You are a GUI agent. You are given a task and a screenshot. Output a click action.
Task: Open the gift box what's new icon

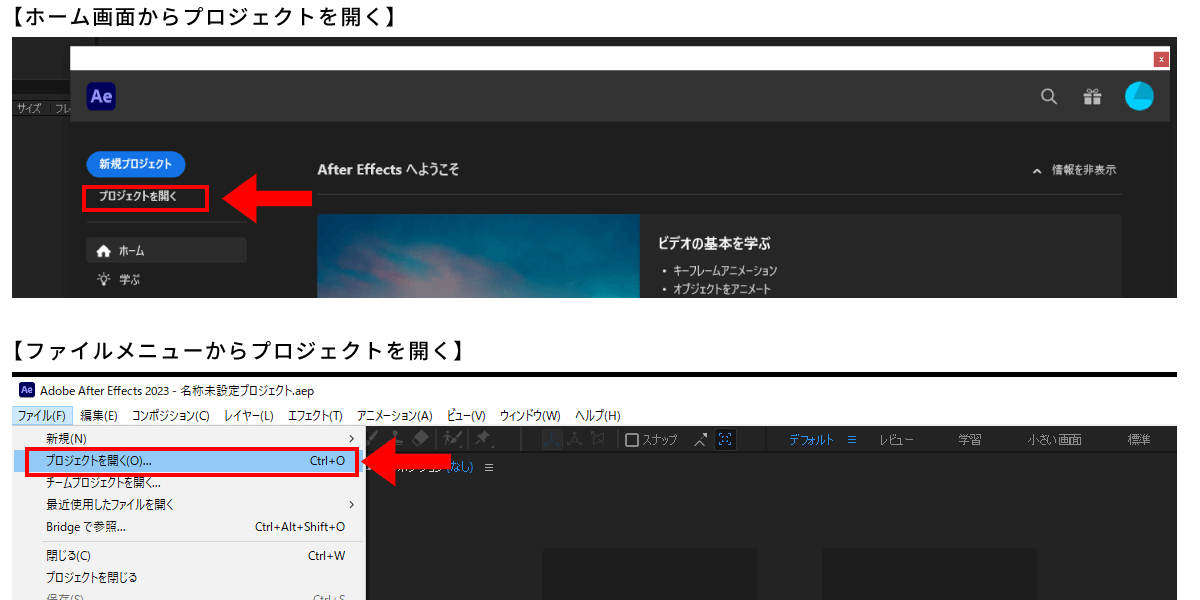[1092, 97]
